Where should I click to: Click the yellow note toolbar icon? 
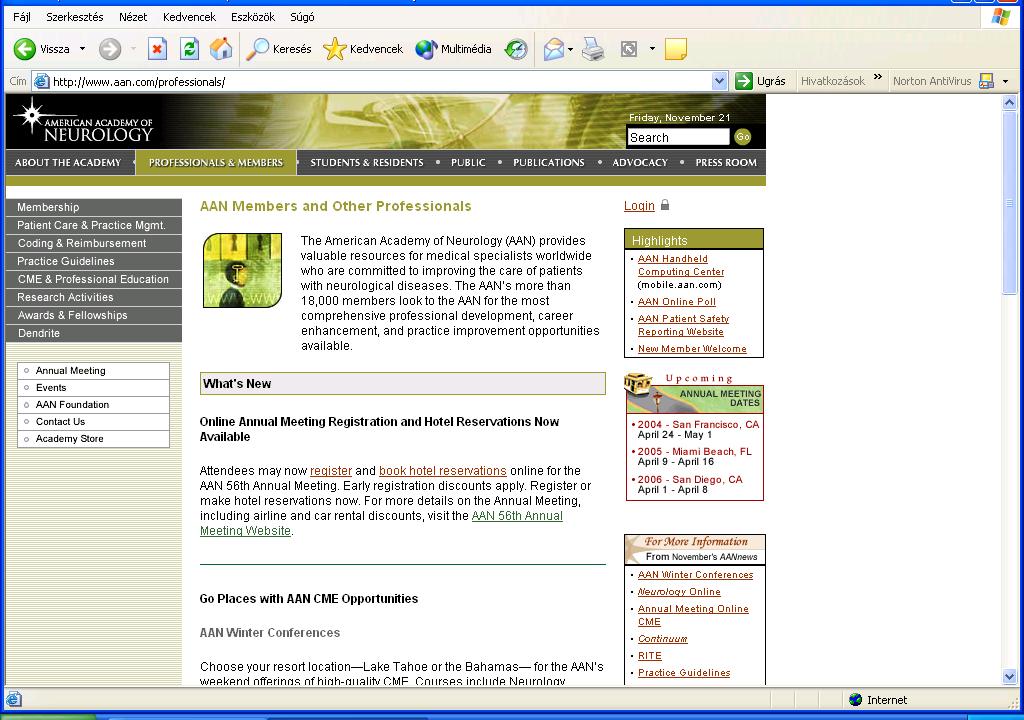click(x=676, y=49)
